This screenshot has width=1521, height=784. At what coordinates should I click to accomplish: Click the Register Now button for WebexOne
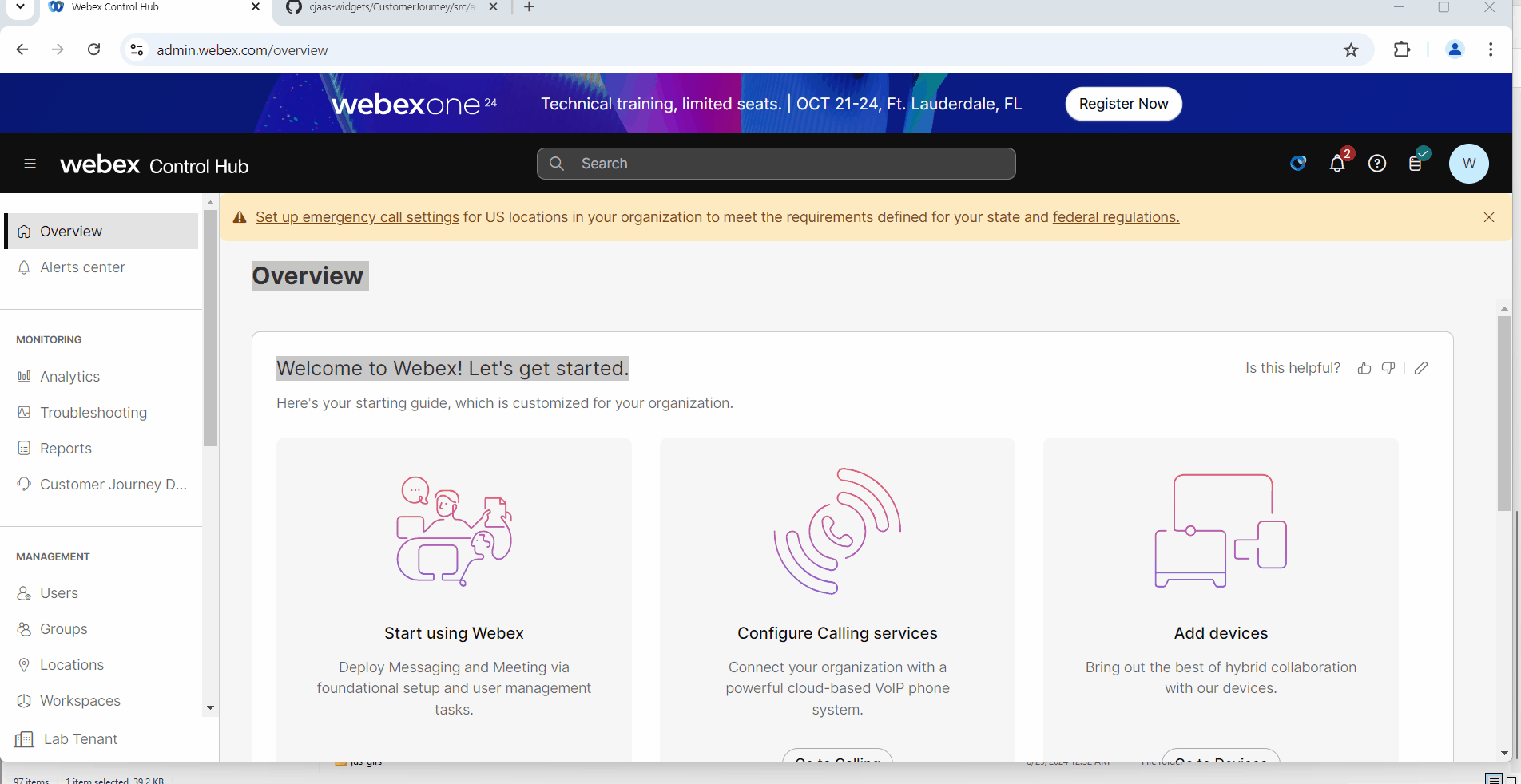(1123, 104)
